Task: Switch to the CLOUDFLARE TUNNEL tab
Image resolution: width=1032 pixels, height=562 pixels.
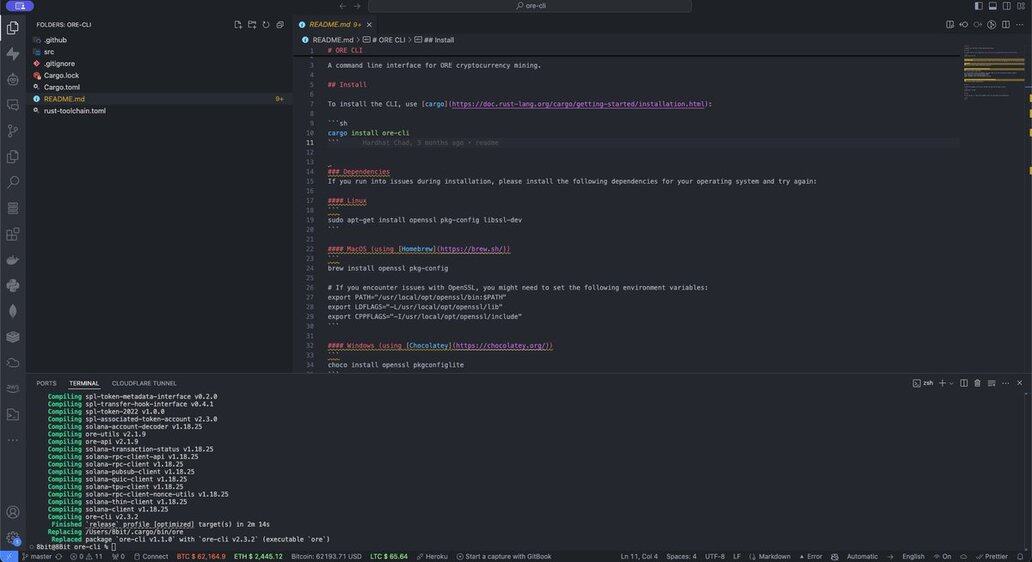Action: click(144, 383)
